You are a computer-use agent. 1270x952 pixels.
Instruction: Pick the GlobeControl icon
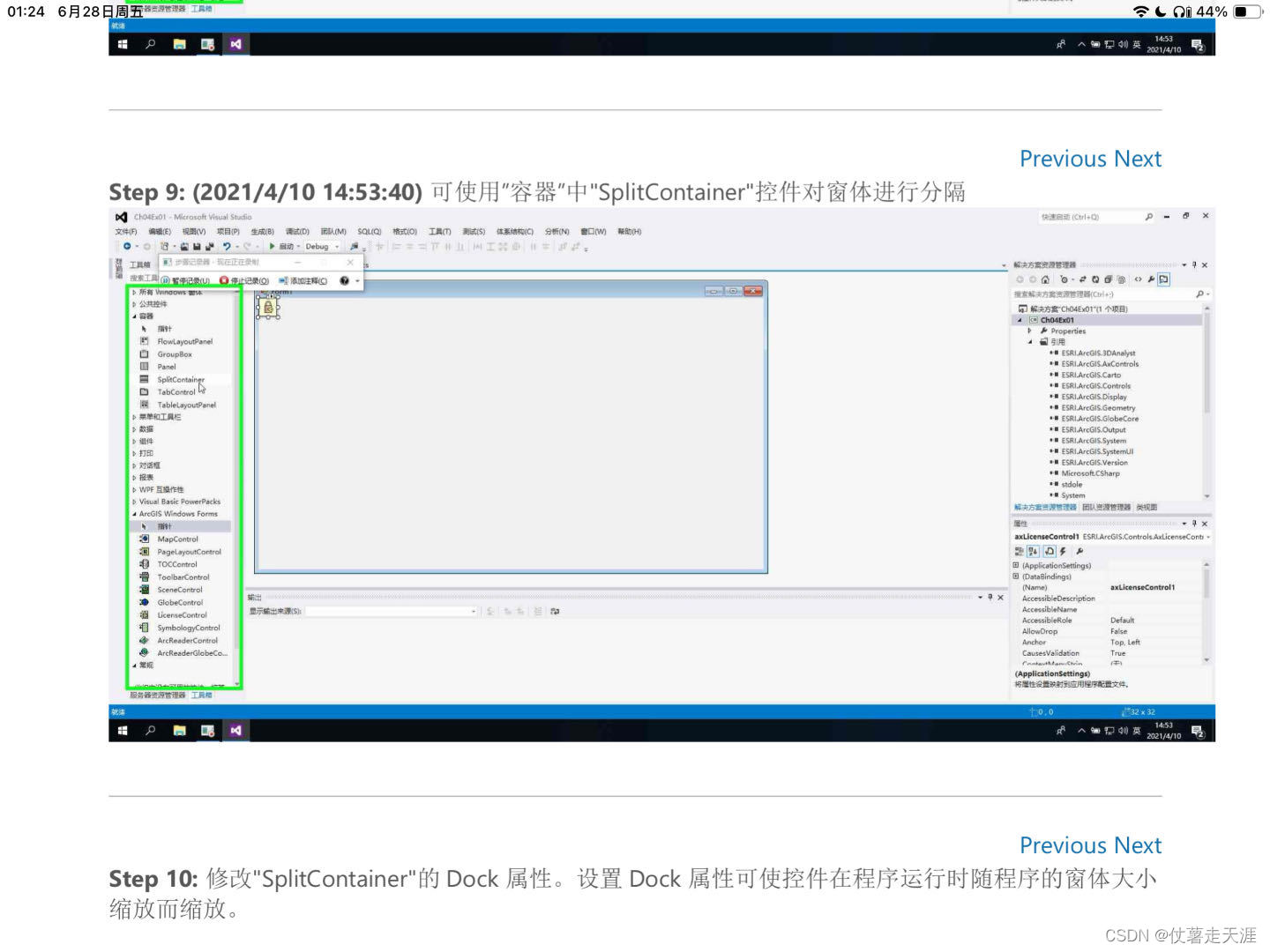144,602
